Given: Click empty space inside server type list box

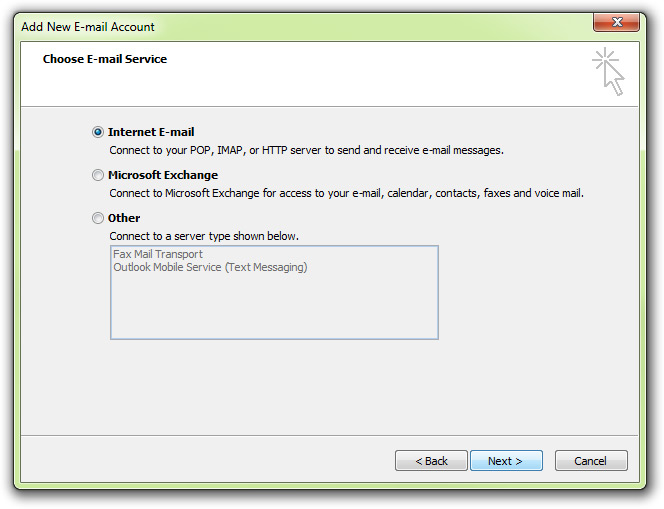Looking at the screenshot, I should click(x=274, y=309).
